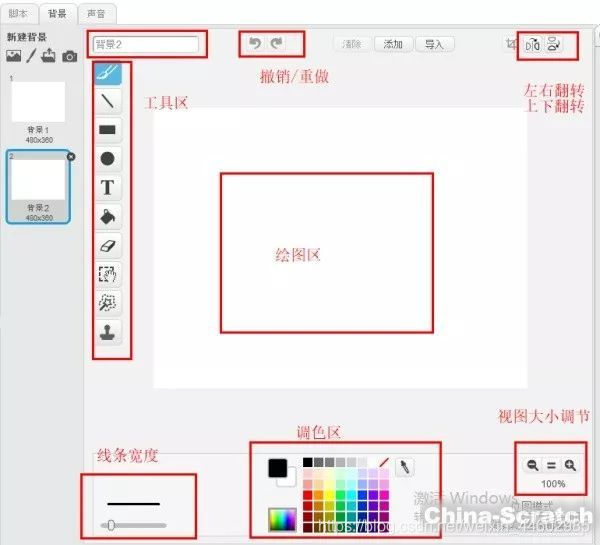Delete 背景2 with its x button

click(71, 157)
